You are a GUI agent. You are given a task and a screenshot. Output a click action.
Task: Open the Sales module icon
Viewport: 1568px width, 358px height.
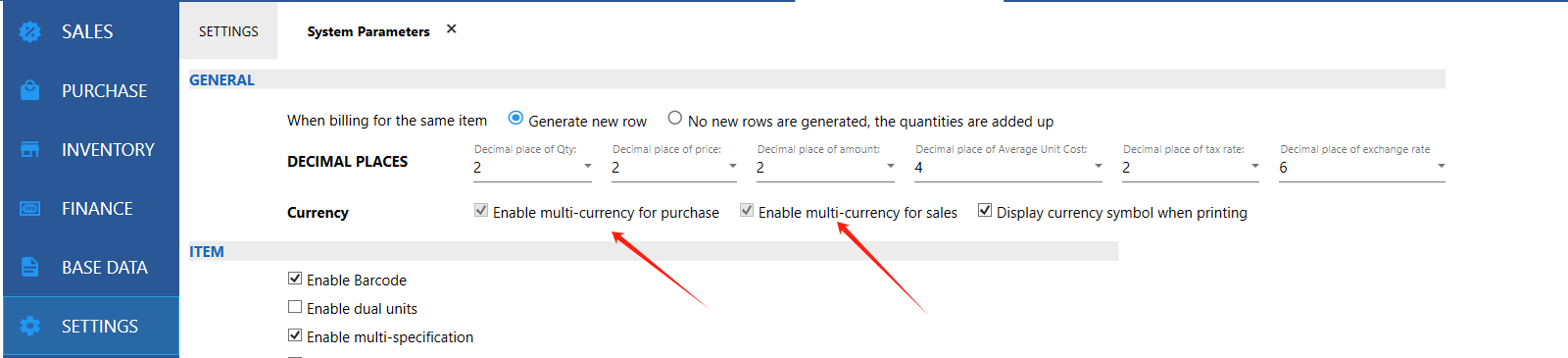pos(30,31)
